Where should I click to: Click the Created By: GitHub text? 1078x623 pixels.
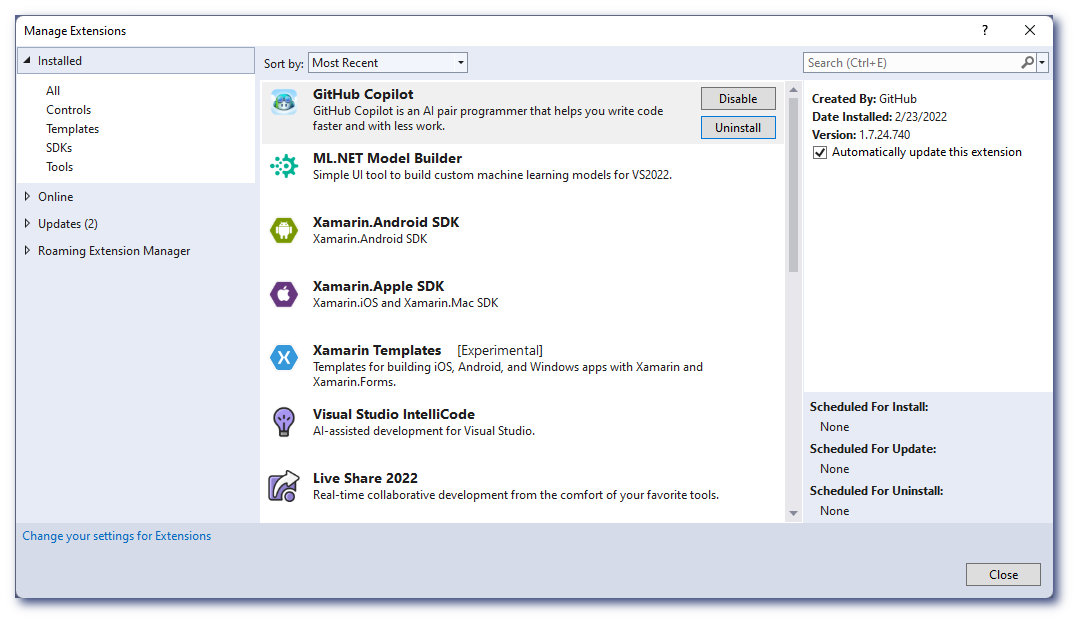click(864, 99)
